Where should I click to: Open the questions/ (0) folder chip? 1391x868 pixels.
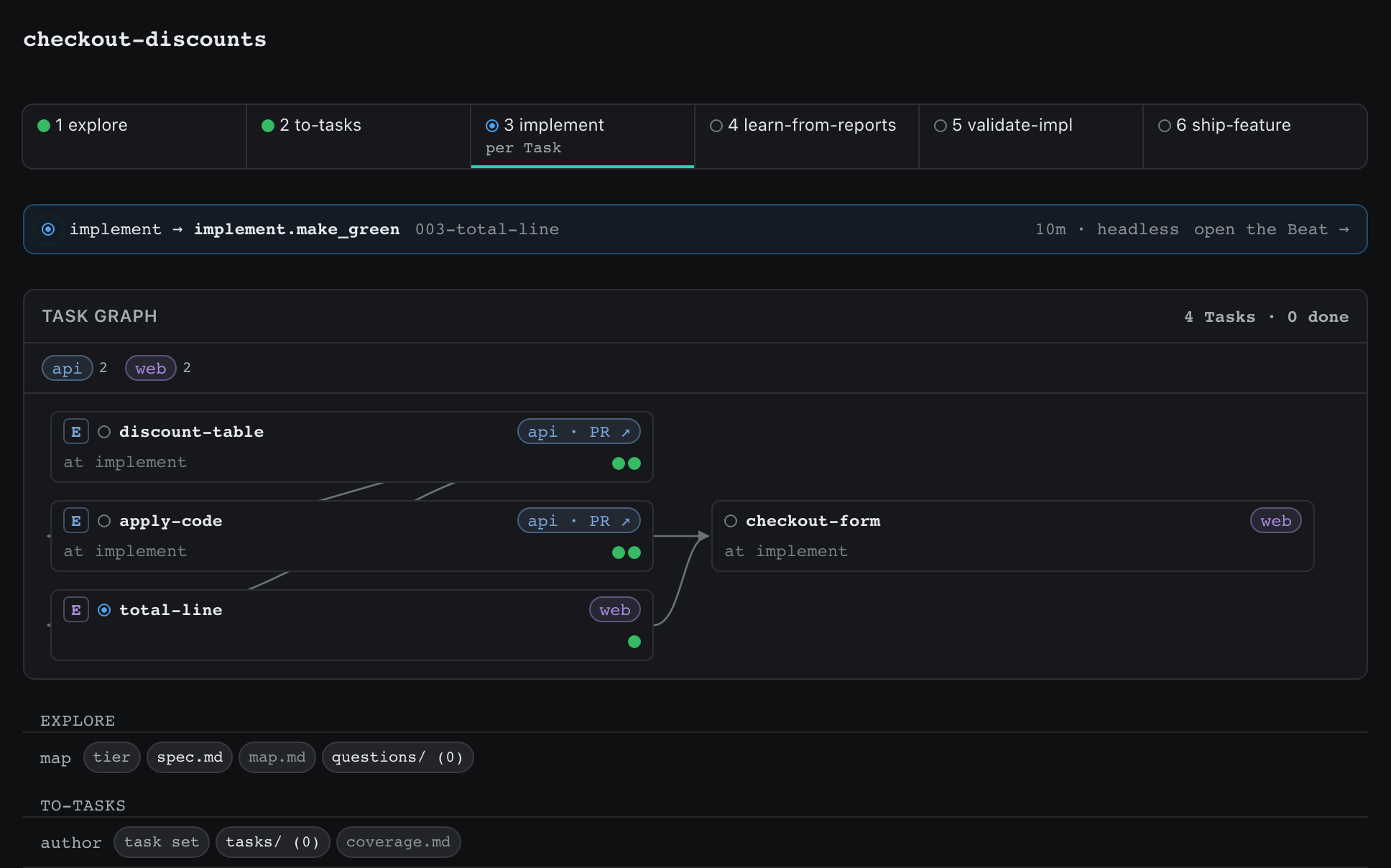(x=398, y=757)
